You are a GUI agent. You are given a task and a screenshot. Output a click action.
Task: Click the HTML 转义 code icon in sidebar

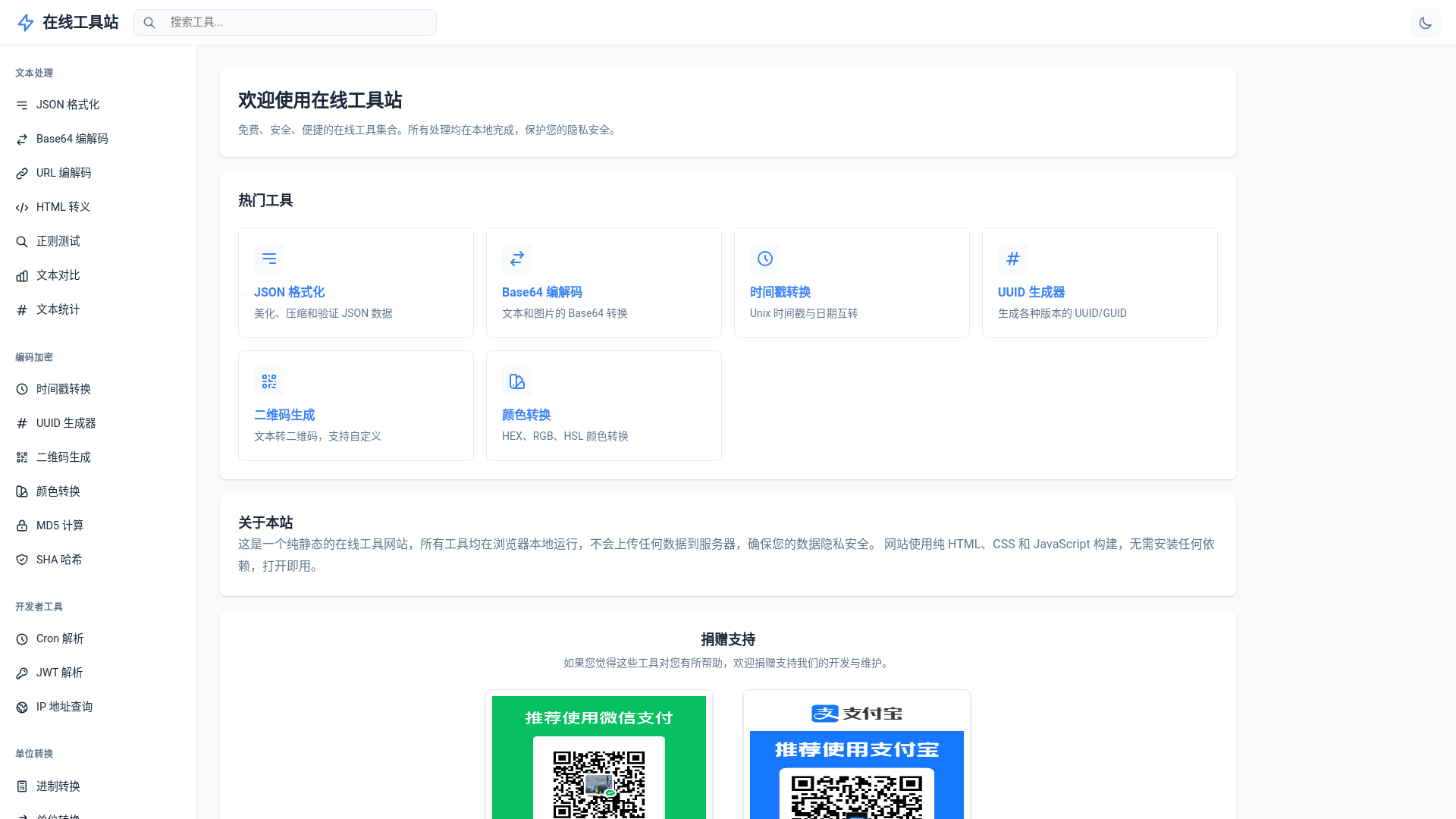[22, 208]
